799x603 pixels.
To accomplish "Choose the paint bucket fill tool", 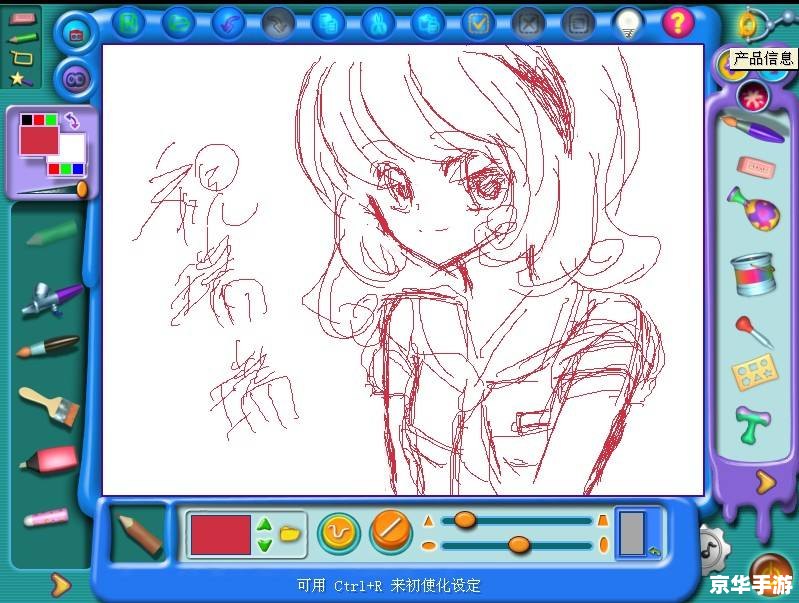I will 753,275.
